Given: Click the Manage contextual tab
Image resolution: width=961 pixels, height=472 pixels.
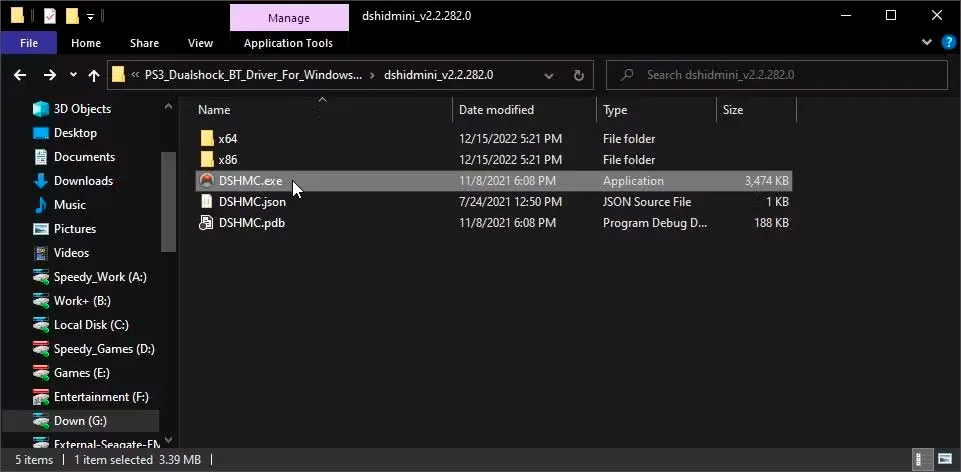Looking at the screenshot, I should (x=289, y=18).
